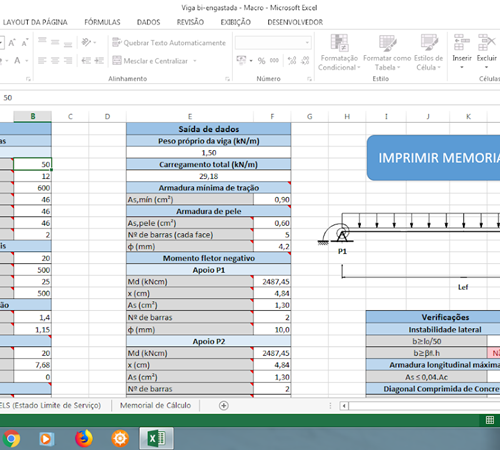Switch to Memorial de Cálculo sheet
The image size is (500, 450).
155,405
